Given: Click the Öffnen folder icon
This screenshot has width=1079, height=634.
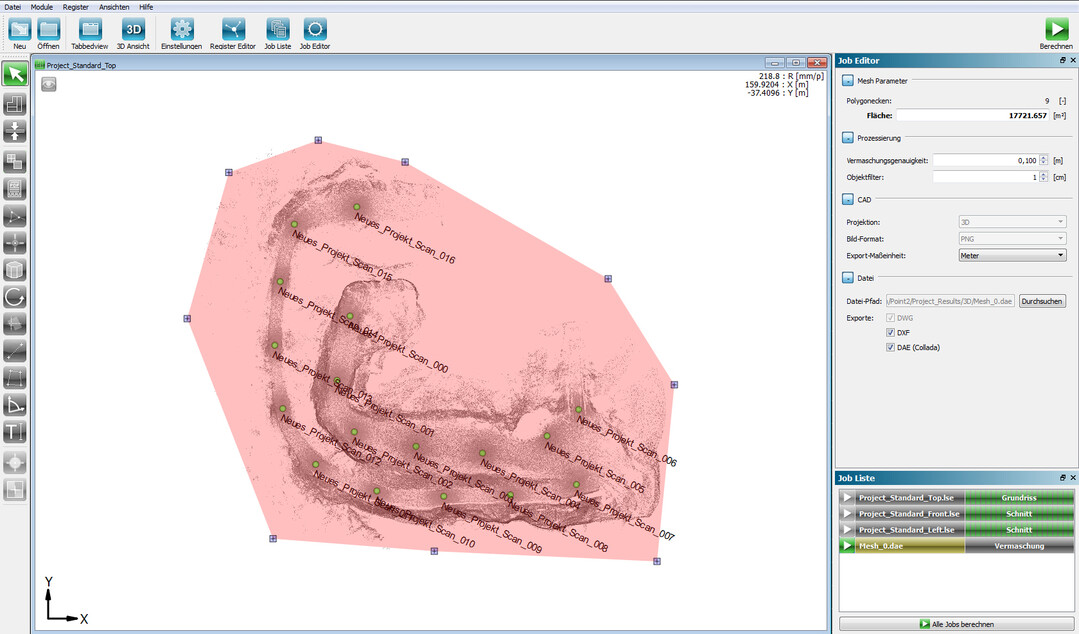Looking at the screenshot, I should coord(48,30).
